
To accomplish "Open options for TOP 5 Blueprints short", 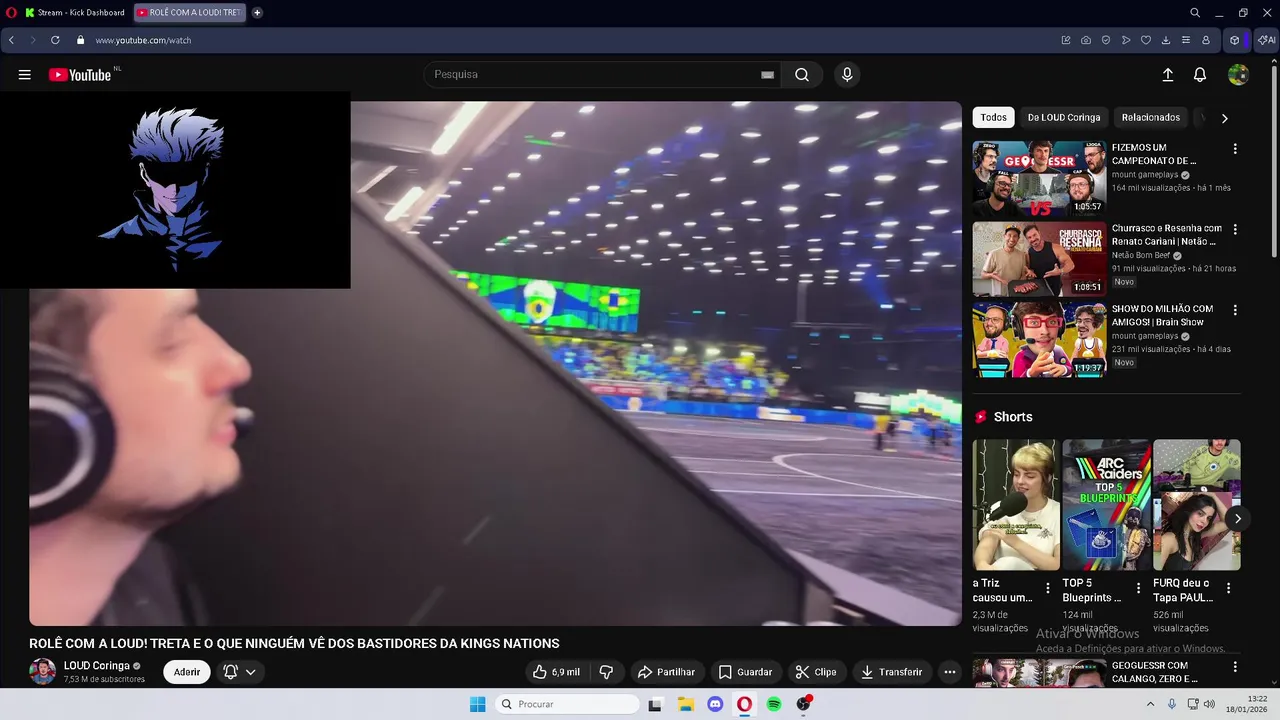I will [1138, 588].
